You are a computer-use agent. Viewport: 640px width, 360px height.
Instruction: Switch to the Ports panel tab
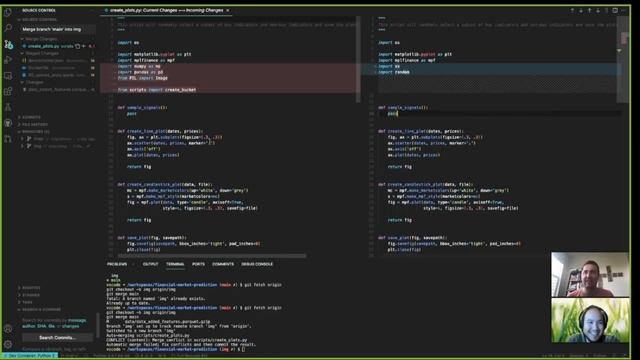coord(198,264)
